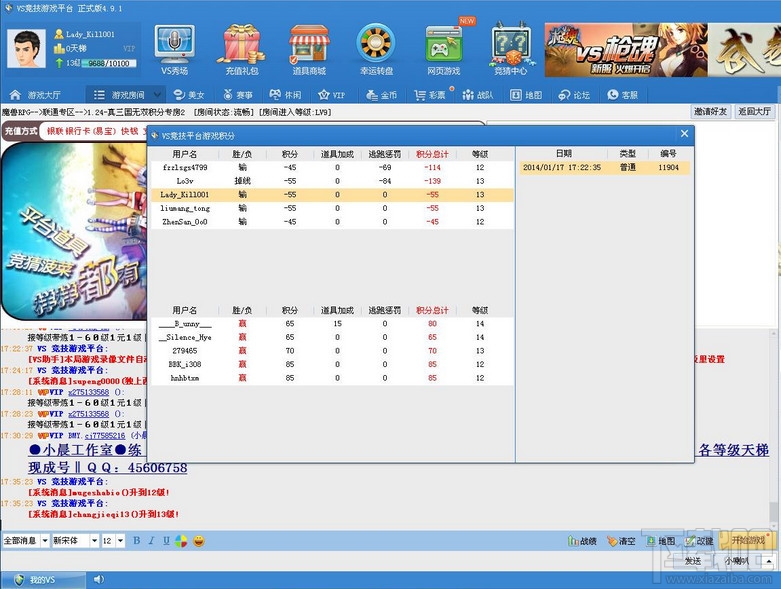Select the liumang_tong row

(x=332, y=208)
